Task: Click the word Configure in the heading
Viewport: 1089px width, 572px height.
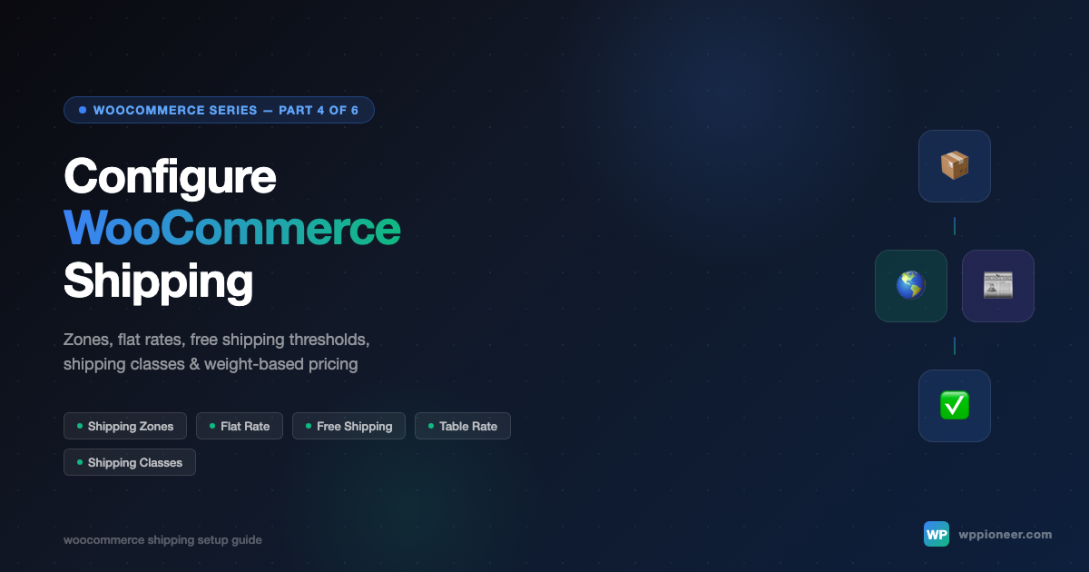Action: 170,177
